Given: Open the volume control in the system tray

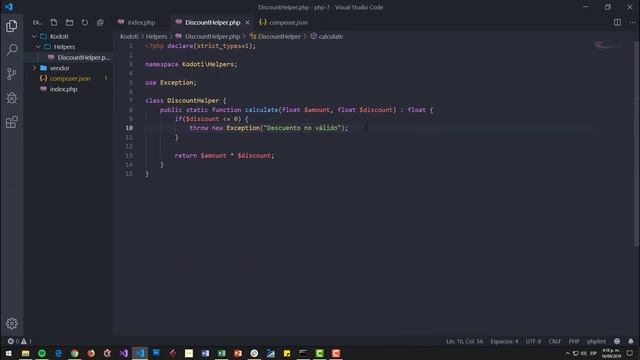Looking at the screenshot, I should (584, 353).
